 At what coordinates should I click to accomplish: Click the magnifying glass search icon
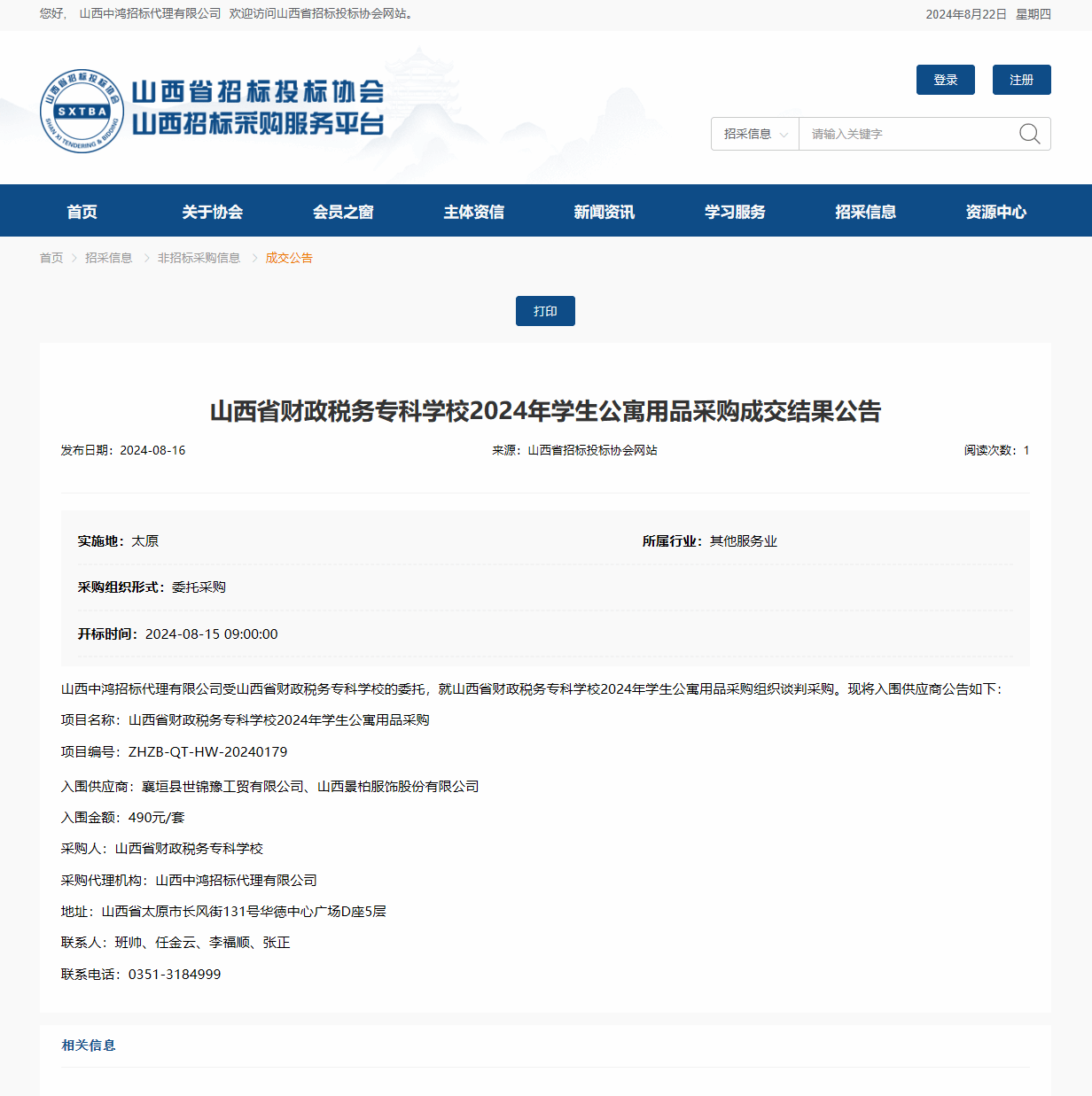click(1029, 134)
